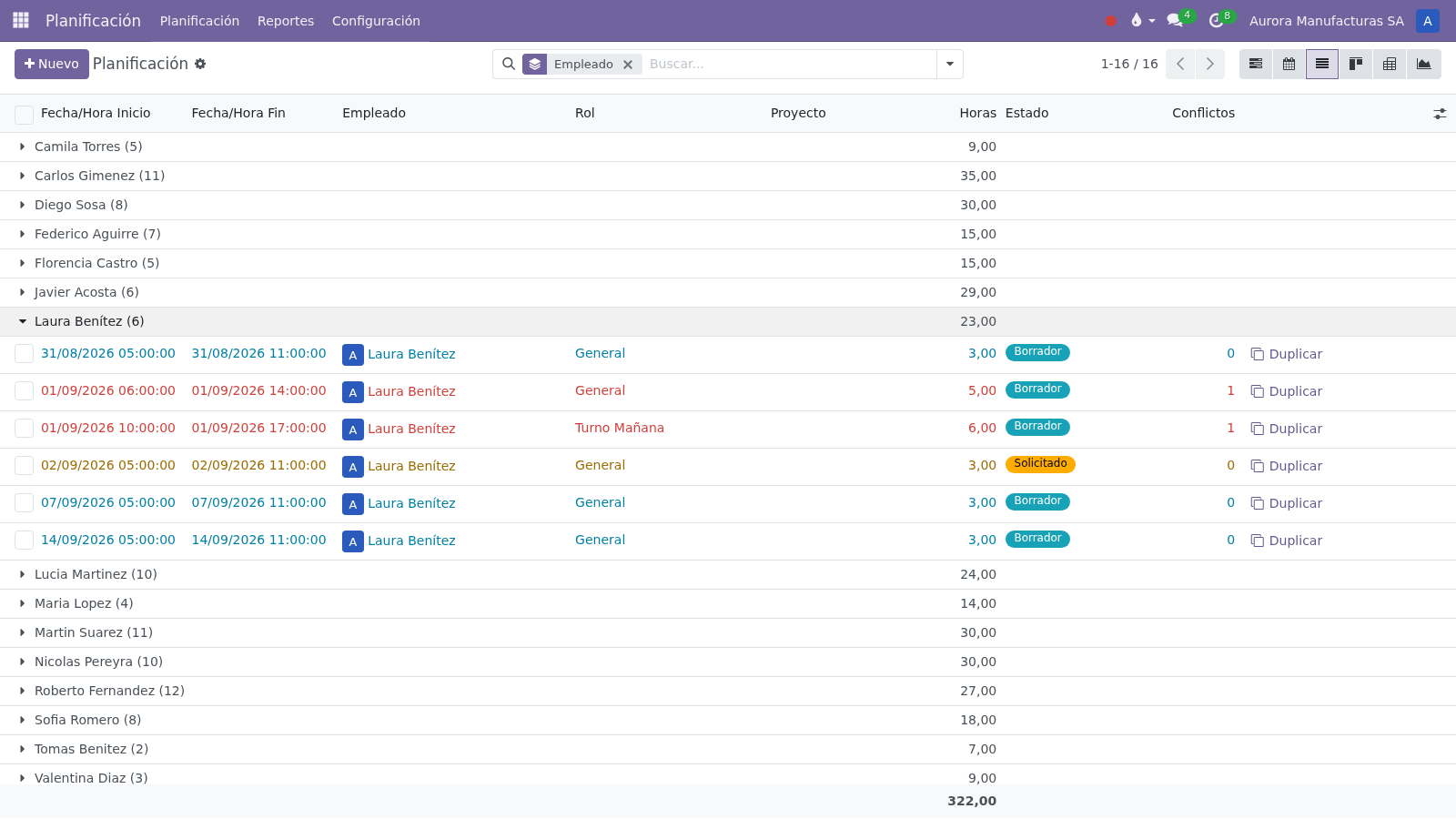The height and width of the screenshot is (819, 1456).
Task: Switch to Gantt view
Action: click(x=1256, y=64)
